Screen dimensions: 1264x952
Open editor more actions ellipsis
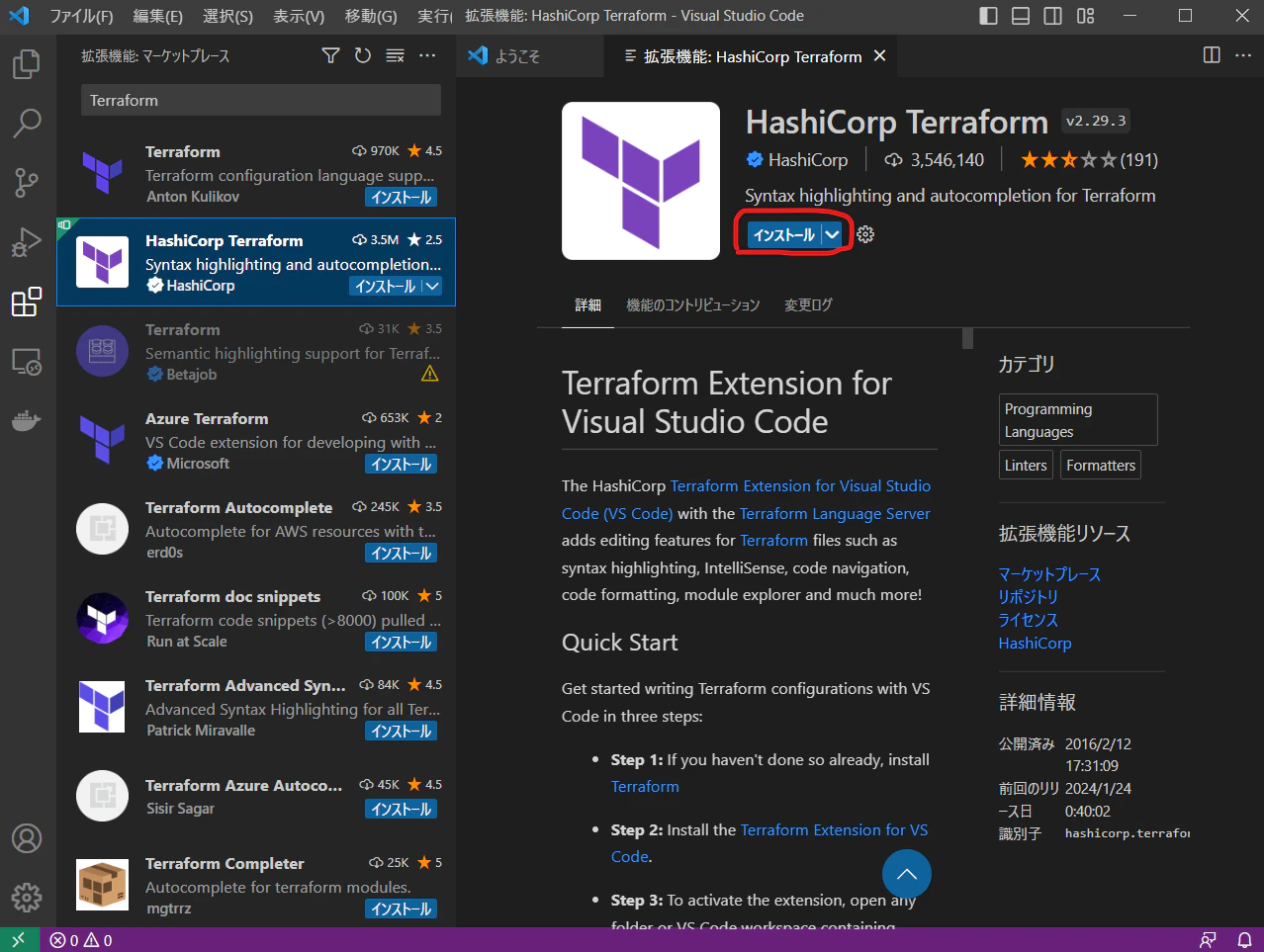[1243, 55]
